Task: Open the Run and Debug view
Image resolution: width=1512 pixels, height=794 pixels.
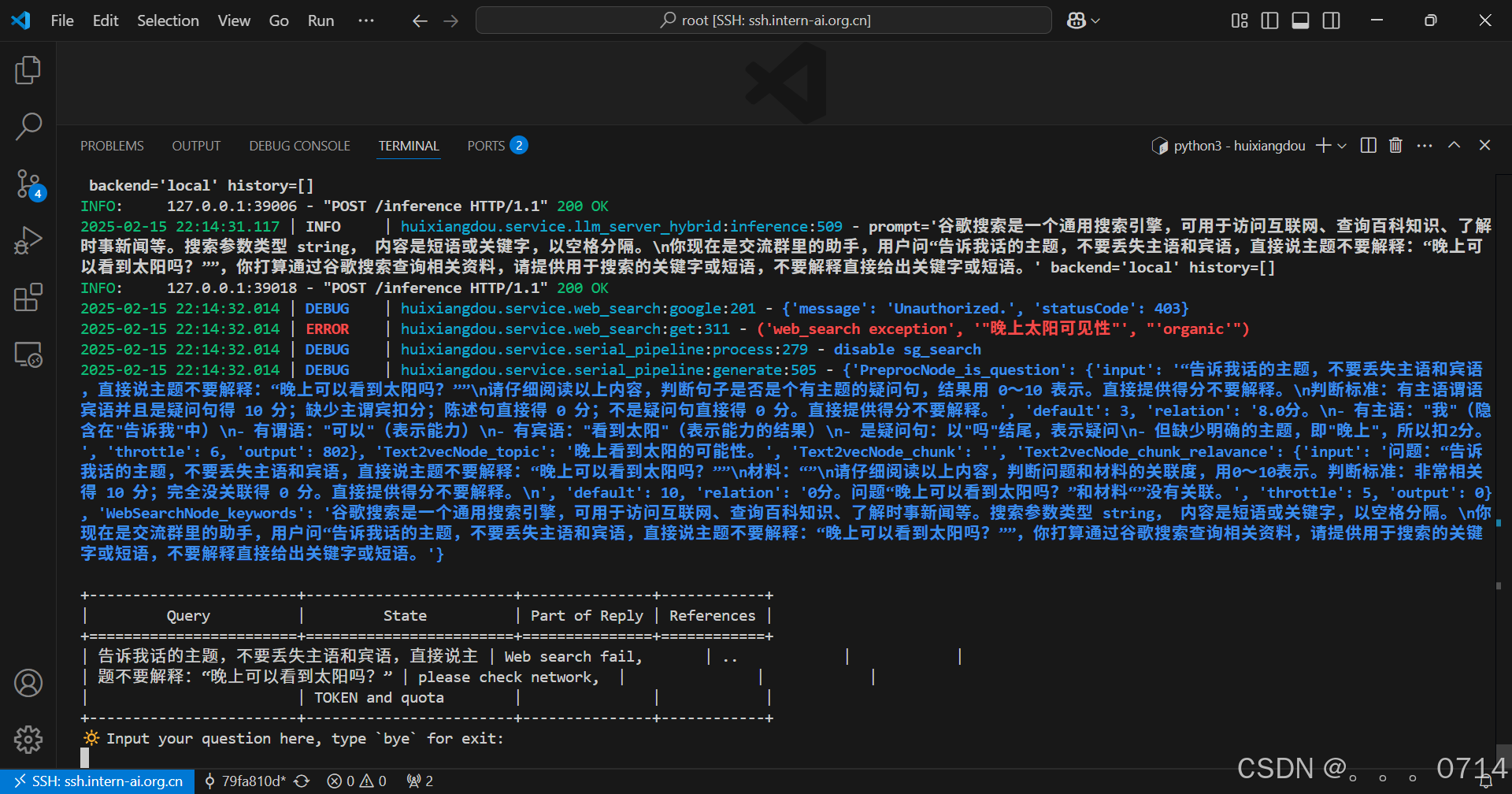Action: pyautogui.click(x=28, y=240)
